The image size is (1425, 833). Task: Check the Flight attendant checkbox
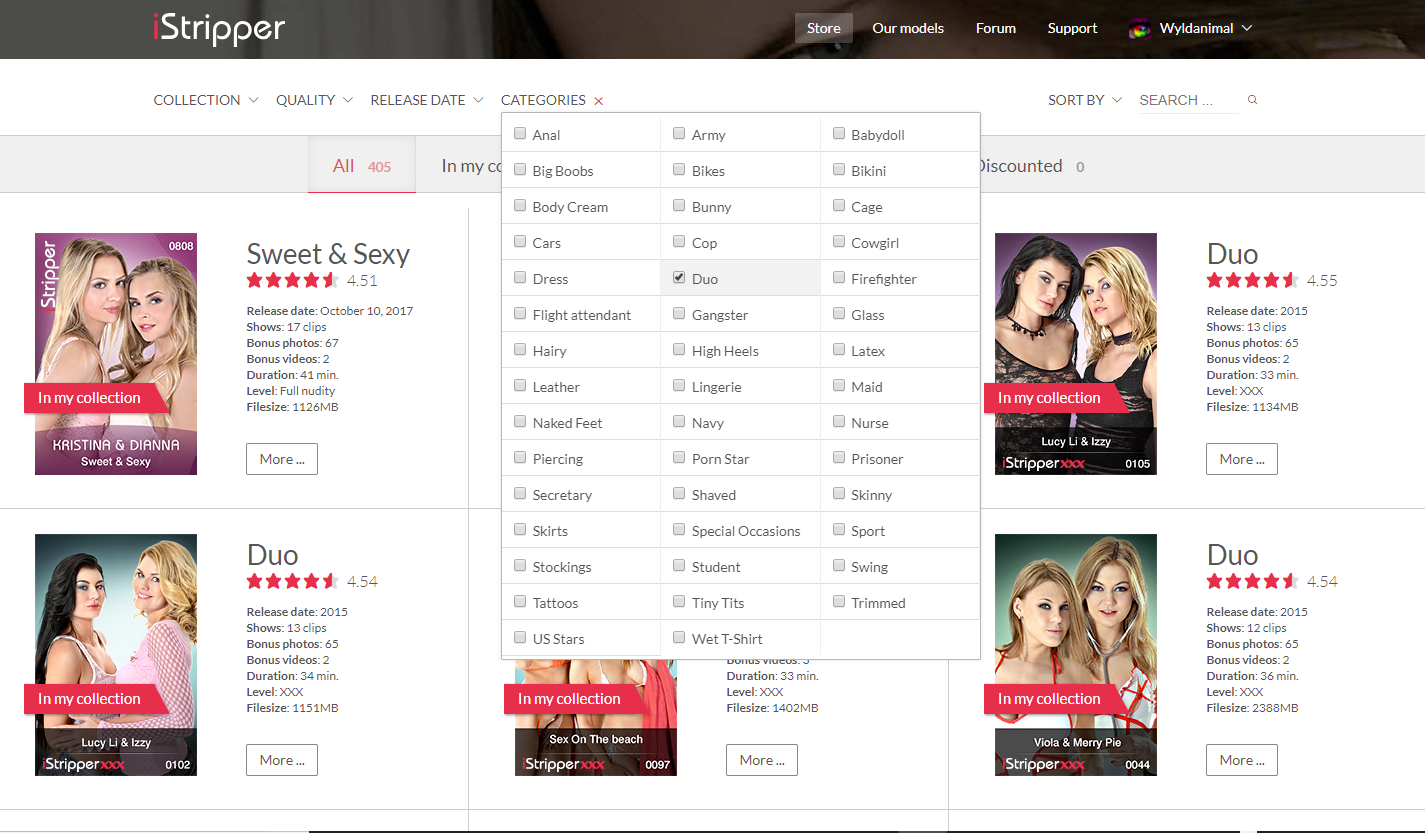tap(520, 313)
